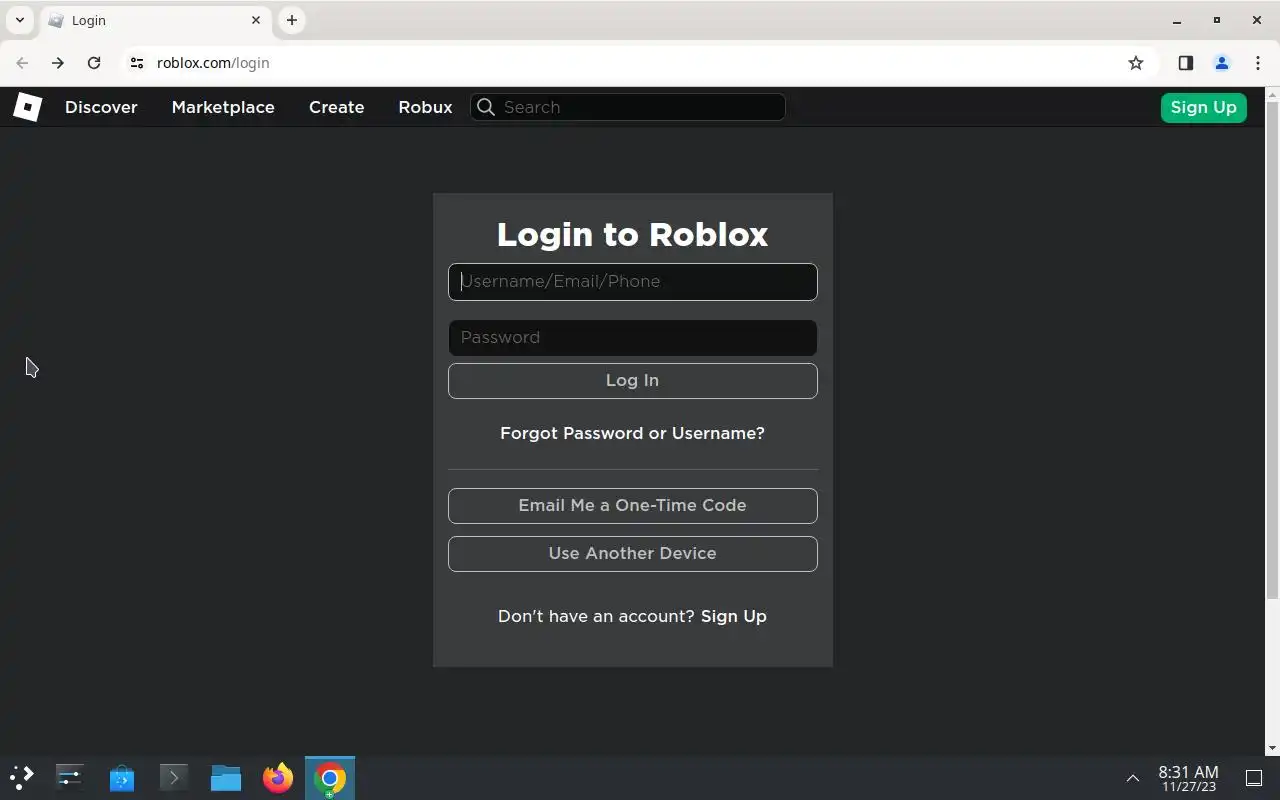Click the scrollbar up arrow
The image size is (1280, 800).
1272,95
